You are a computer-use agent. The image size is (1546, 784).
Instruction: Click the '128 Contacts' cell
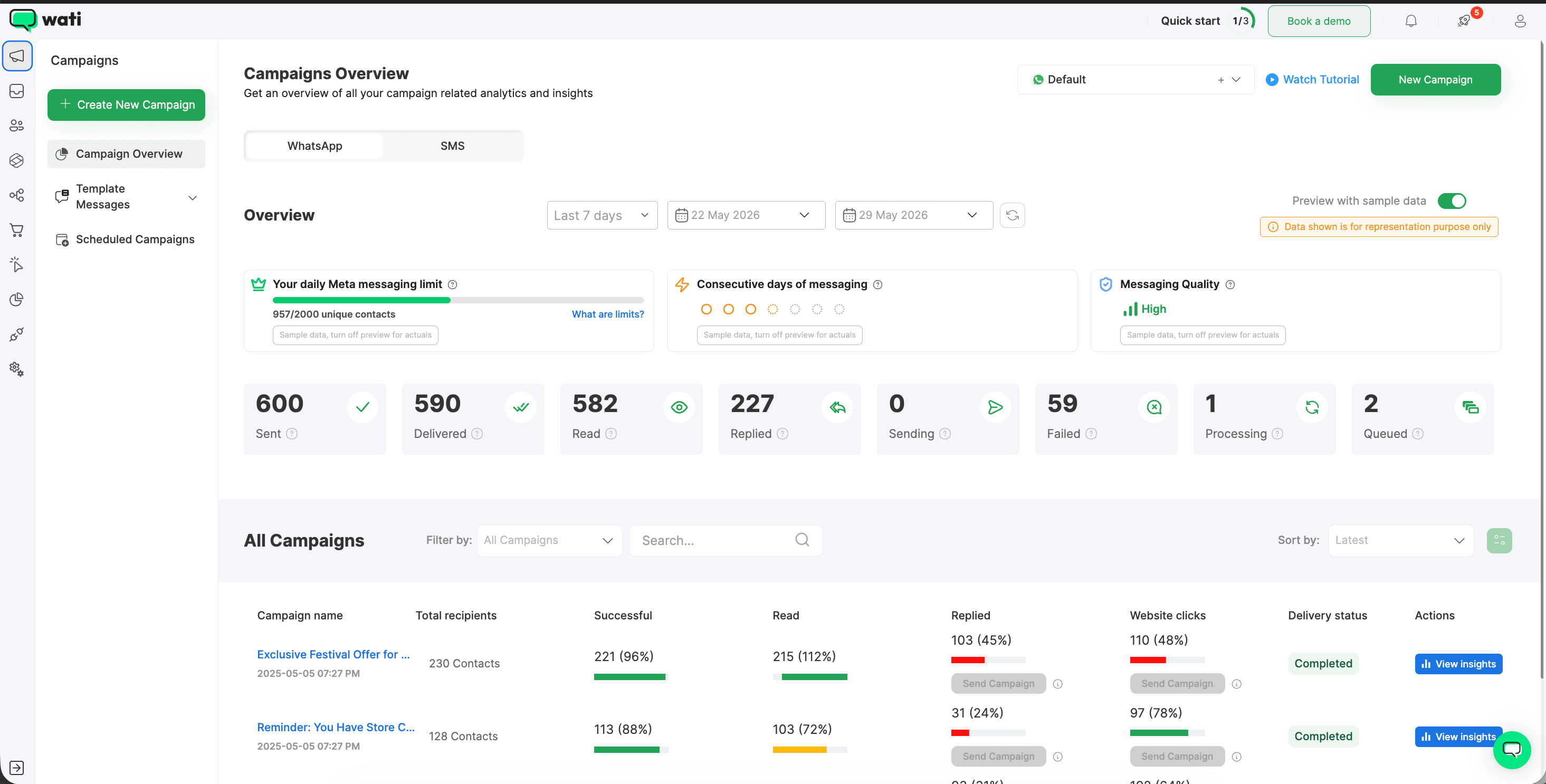(463, 736)
